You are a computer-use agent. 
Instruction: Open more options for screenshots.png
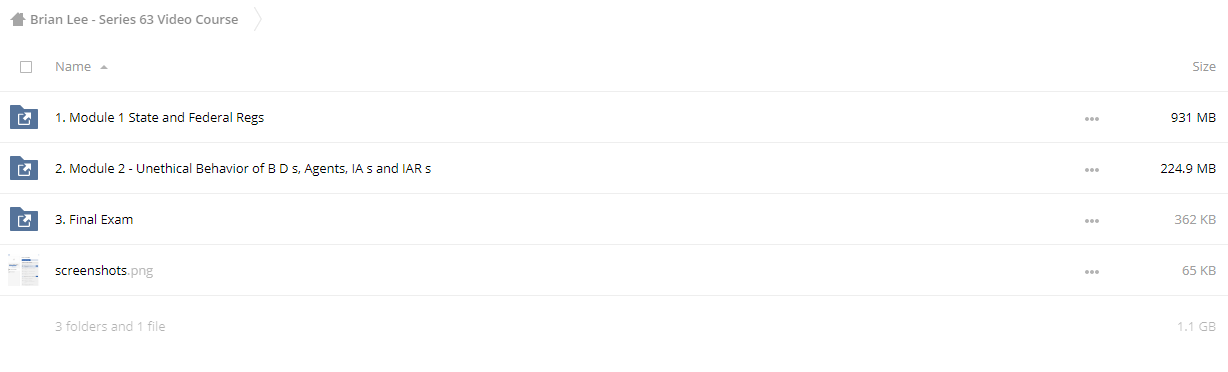[1091, 271]
